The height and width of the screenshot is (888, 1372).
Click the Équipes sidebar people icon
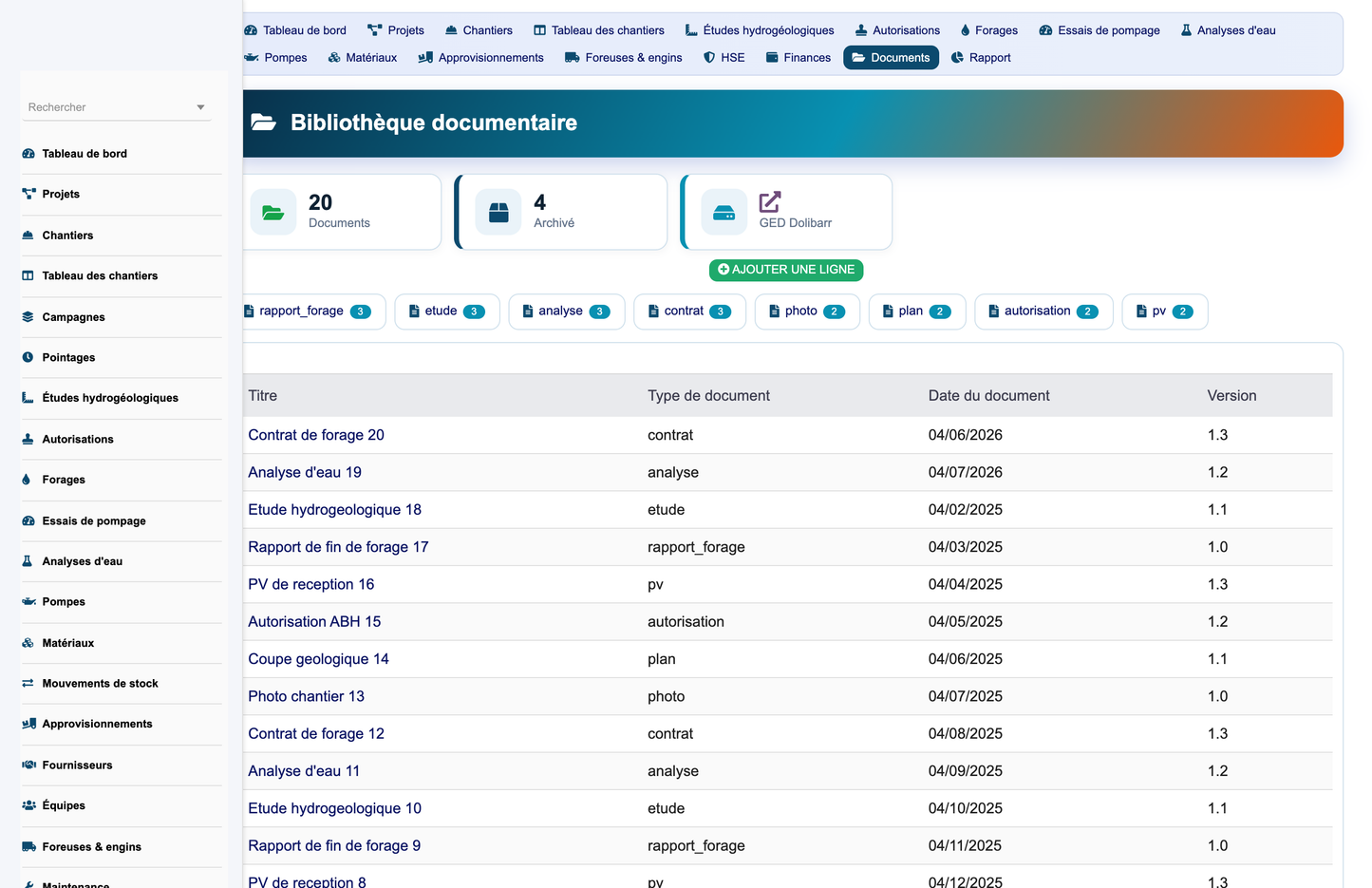pyautogui.click(x=28, y=805)
